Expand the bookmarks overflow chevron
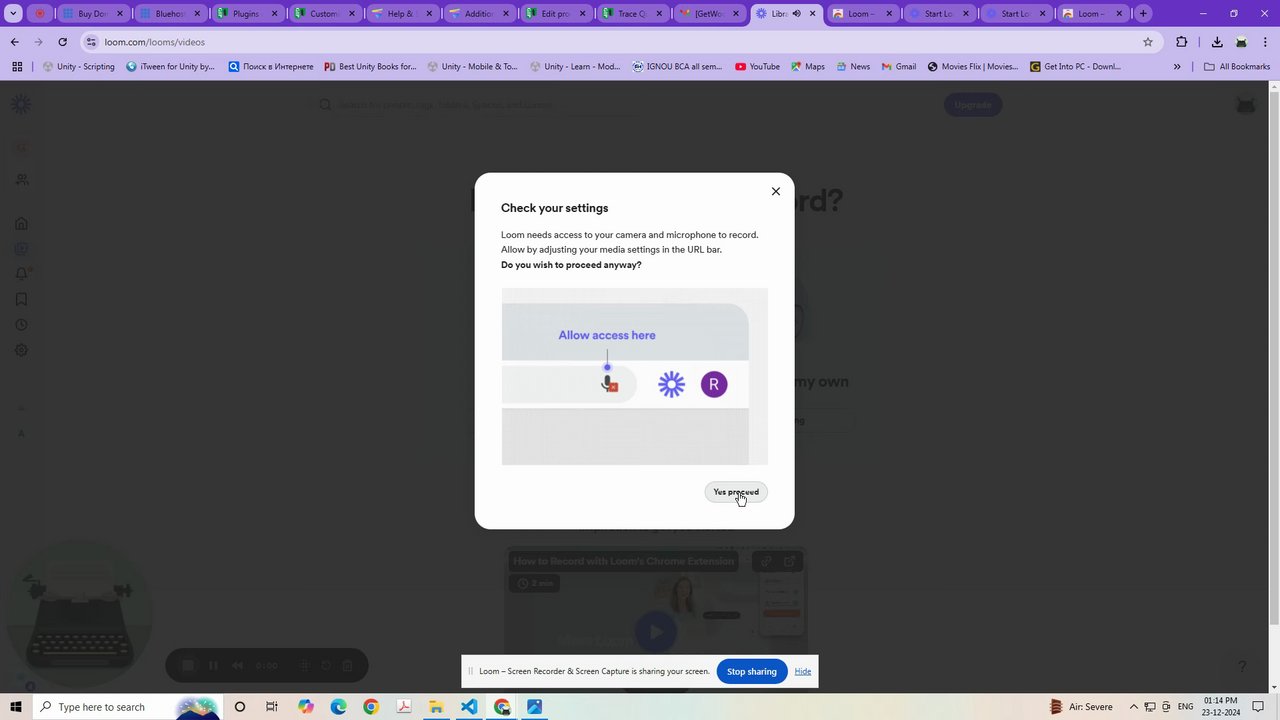The height and width of the screenshot is (720, 1280). pyautogui.click(x=1177, y=67)
